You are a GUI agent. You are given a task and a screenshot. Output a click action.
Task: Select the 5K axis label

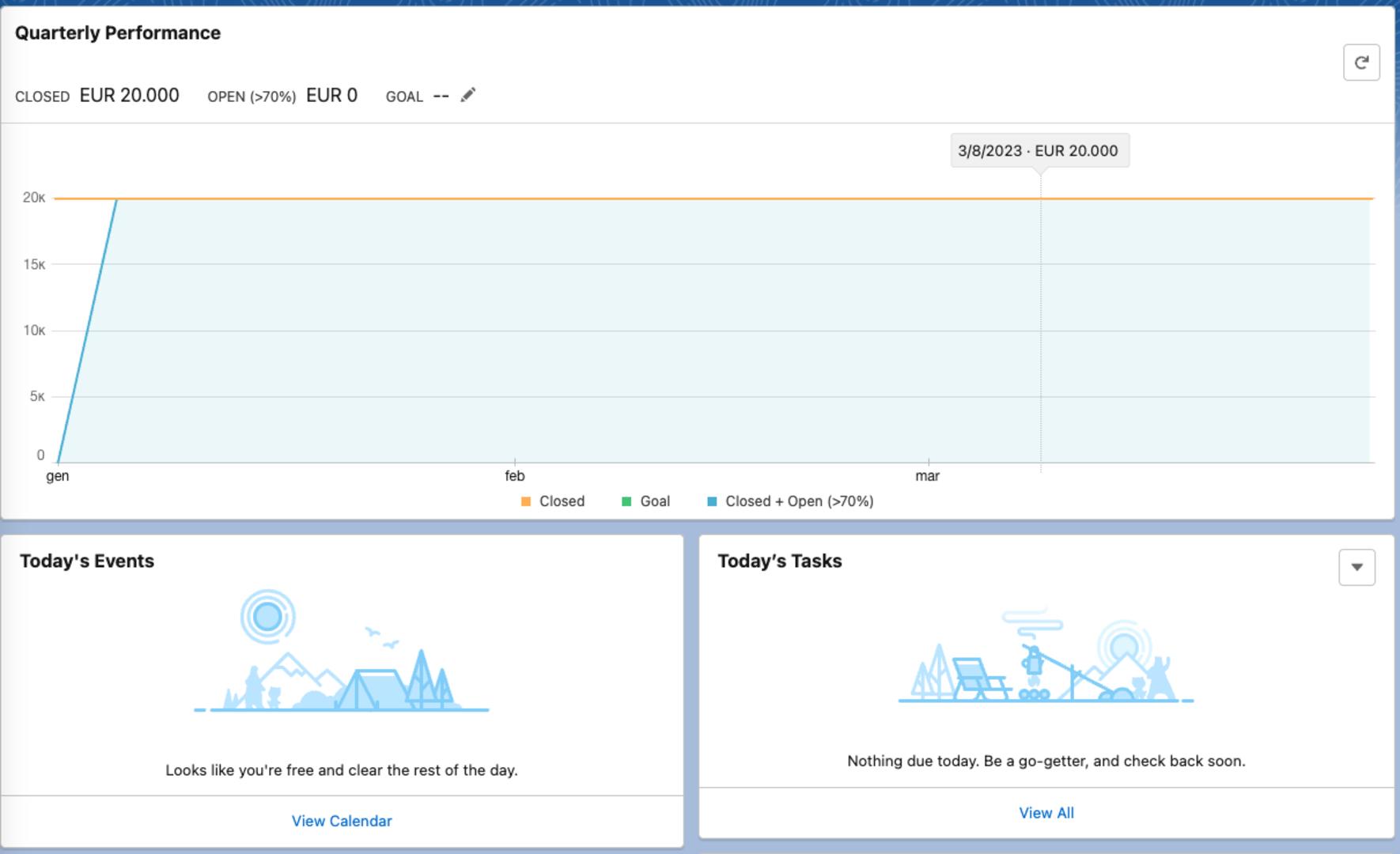click(37, 396)
